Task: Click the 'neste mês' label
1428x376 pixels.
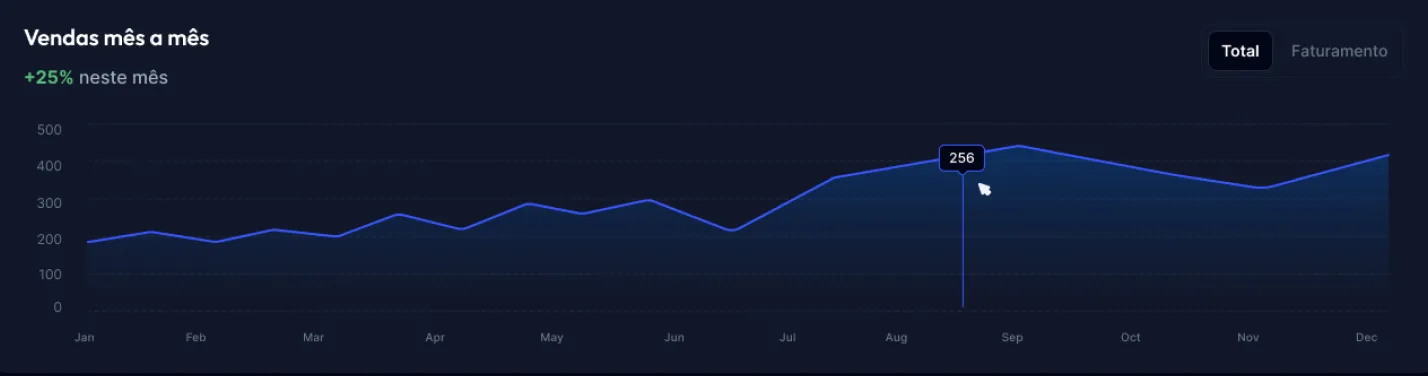Action: tap(123, 77)
